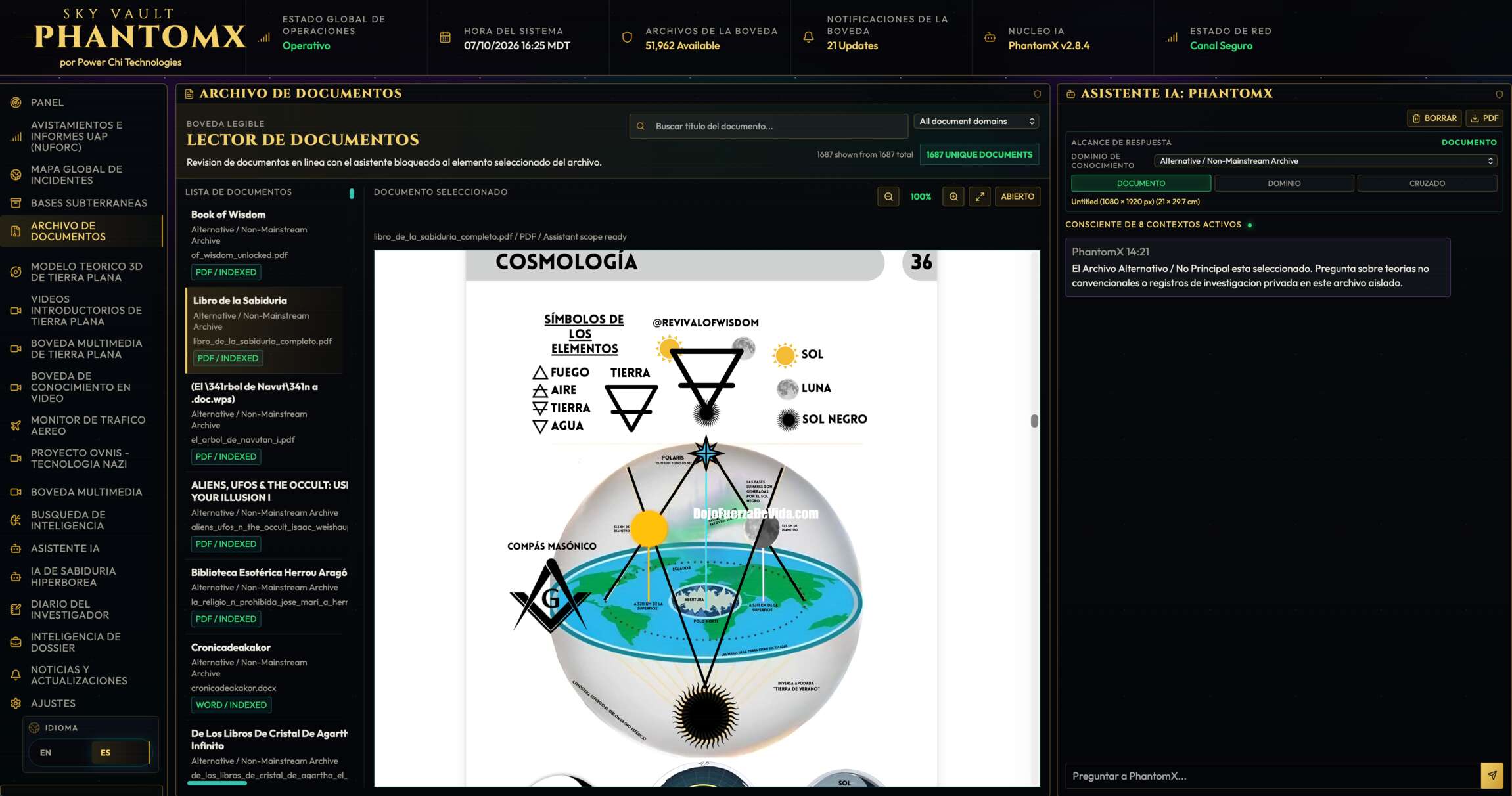Click Archivo de Documentos panel header circle
1512x796 pixels.
(1037, 94)
